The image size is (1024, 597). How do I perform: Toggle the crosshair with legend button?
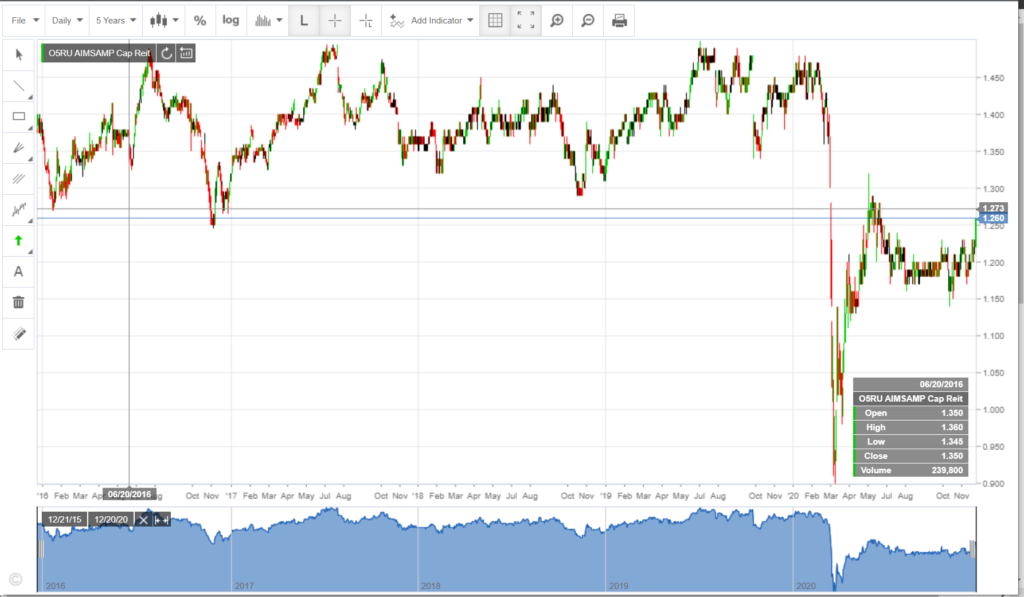click(x=366, y=20)
